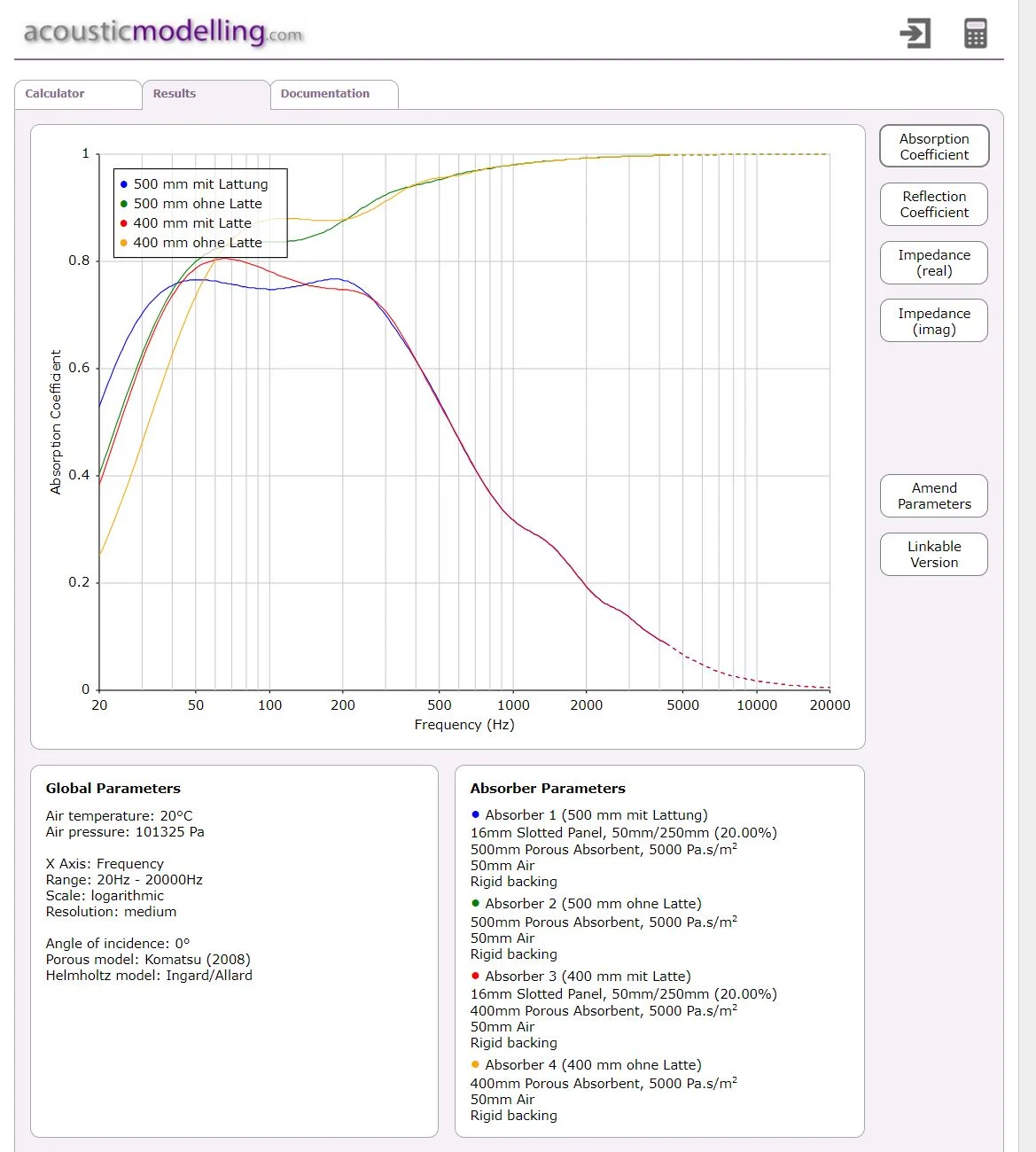1036x1152 pixels.
Task: Click the green dot for 500 mm ohne Latte legend
Action: pyautogui.click(x=124, y=204)
